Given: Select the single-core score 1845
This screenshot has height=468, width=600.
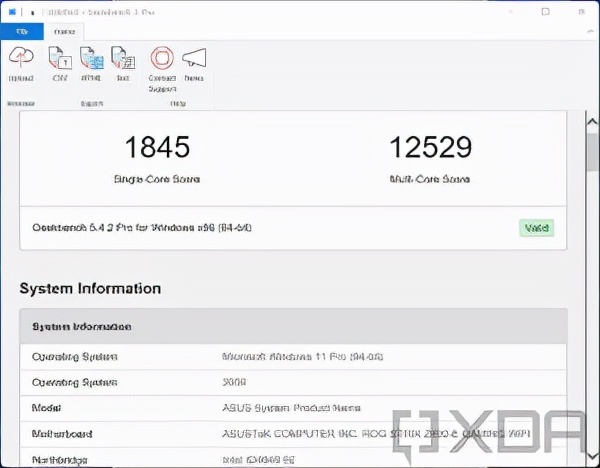Looking at the screenshot, I should point(157,147).
